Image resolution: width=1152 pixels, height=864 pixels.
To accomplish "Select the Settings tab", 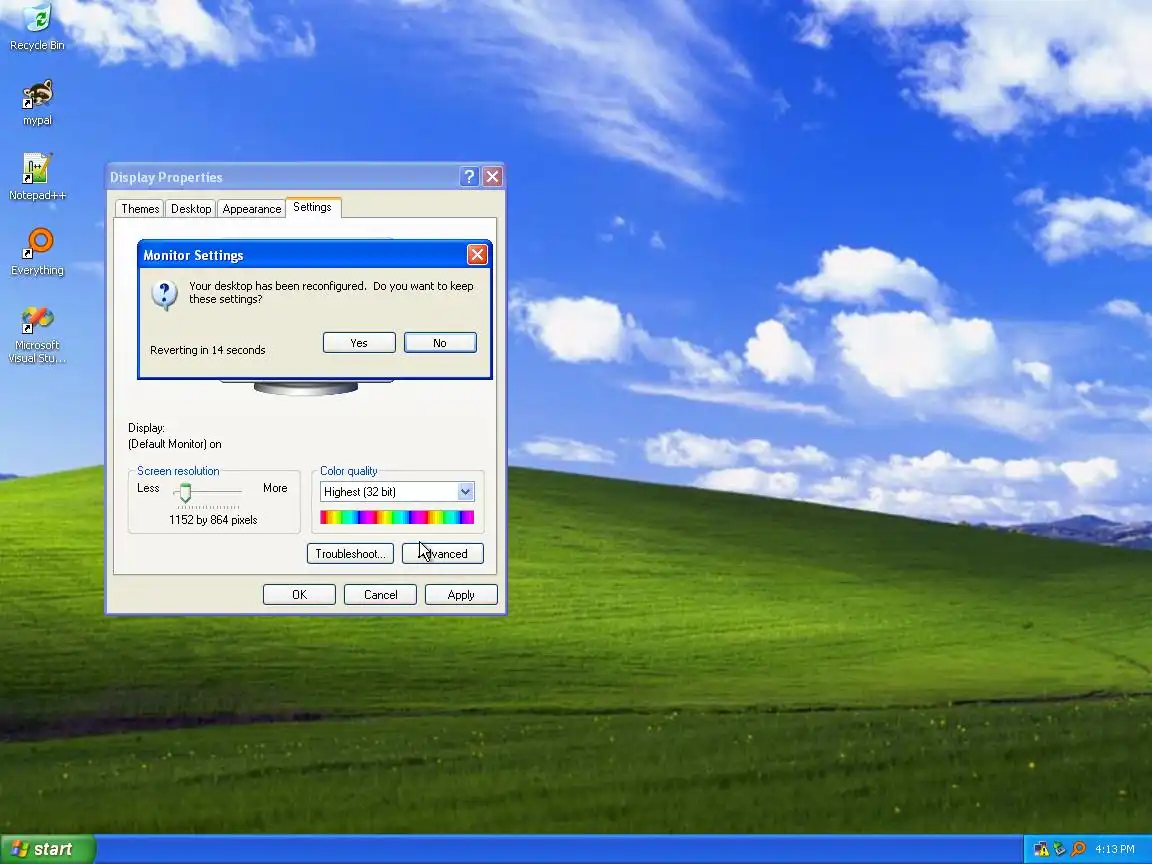I will point(312,207).
